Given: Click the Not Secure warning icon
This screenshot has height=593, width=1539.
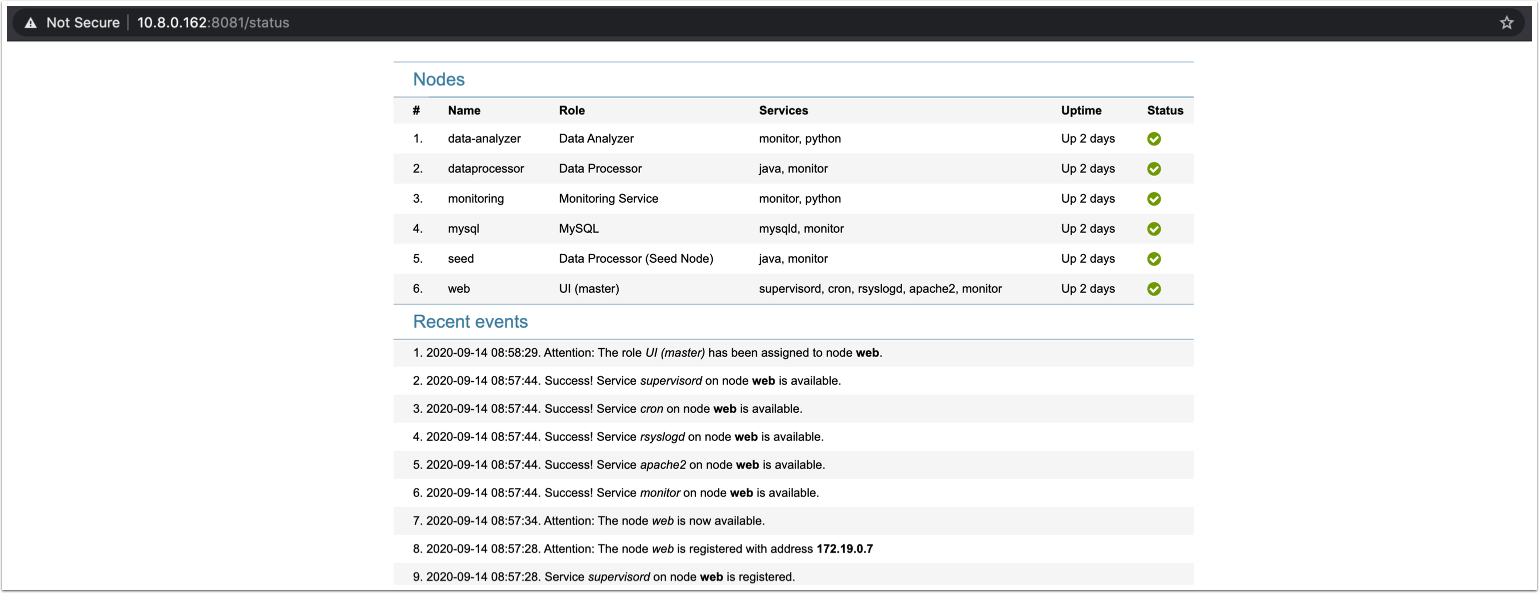Looking at the screenshot, I should [31, 22].
